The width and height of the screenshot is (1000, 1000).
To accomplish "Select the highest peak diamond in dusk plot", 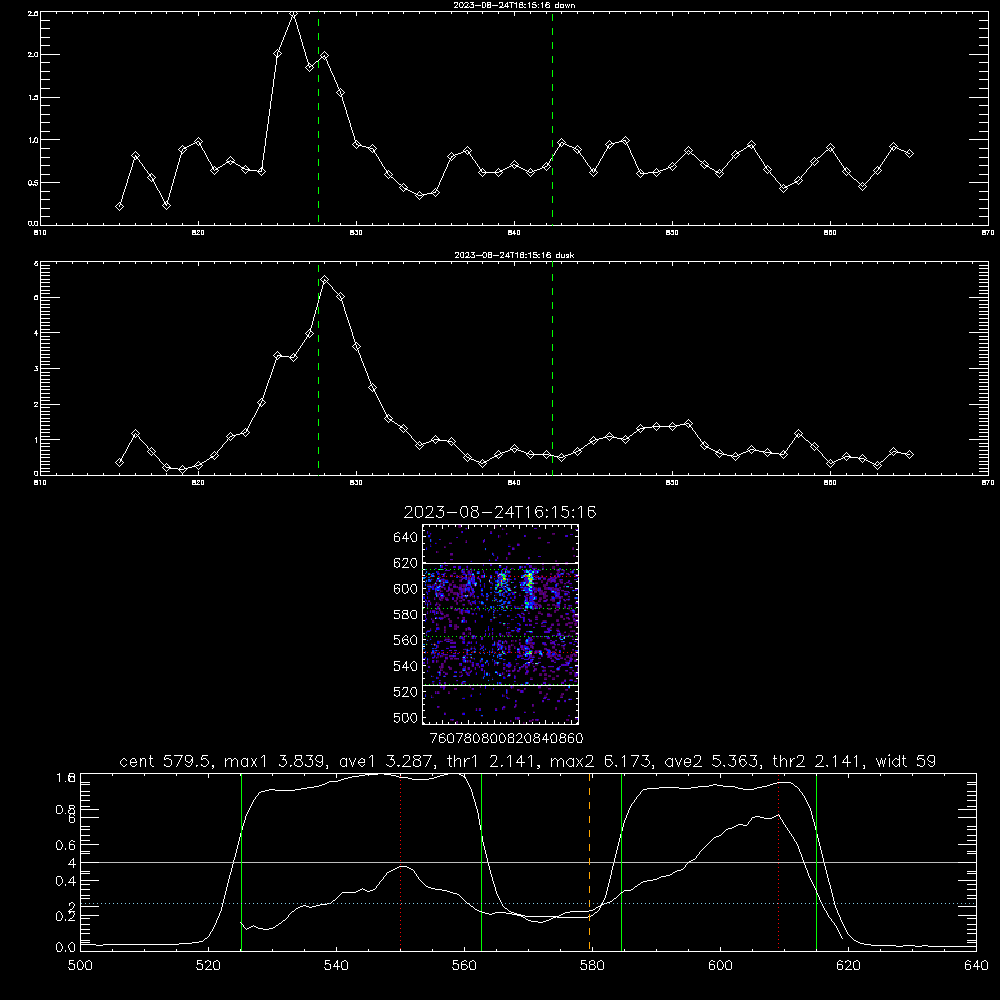I will click(325, 279).
